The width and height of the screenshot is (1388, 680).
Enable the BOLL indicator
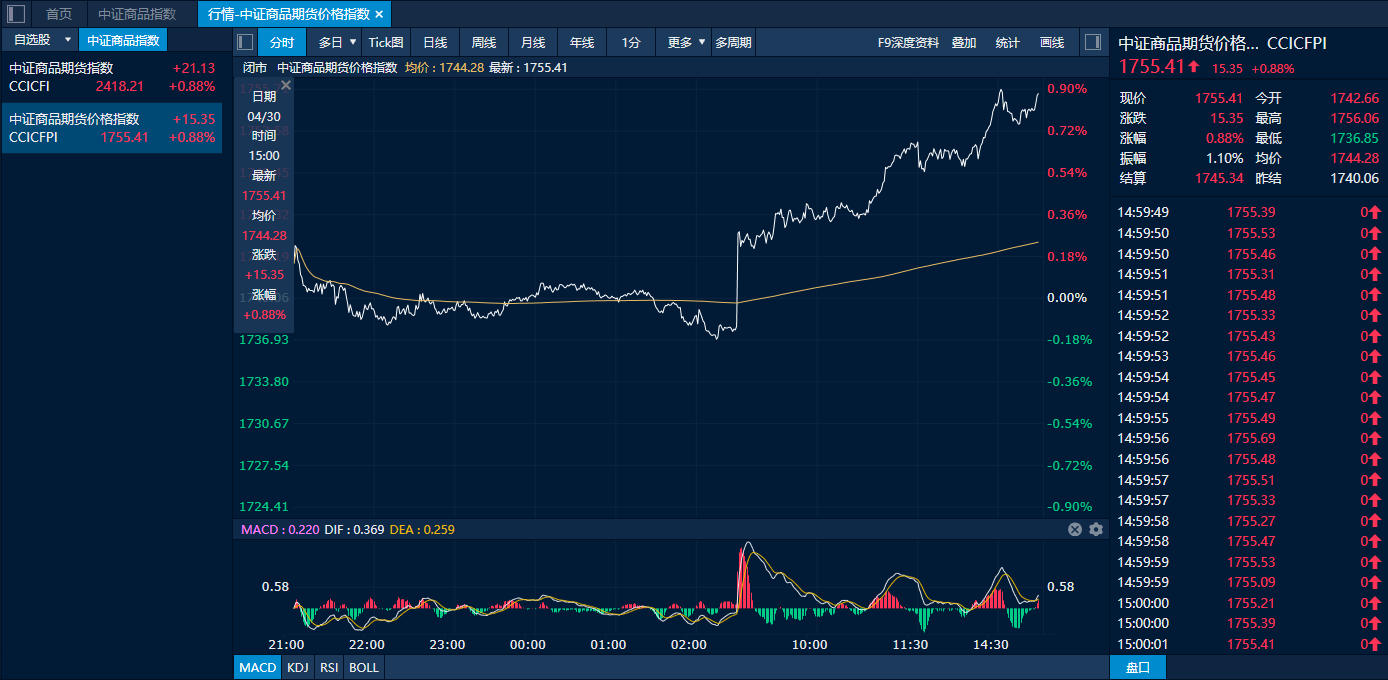(364, 667)
